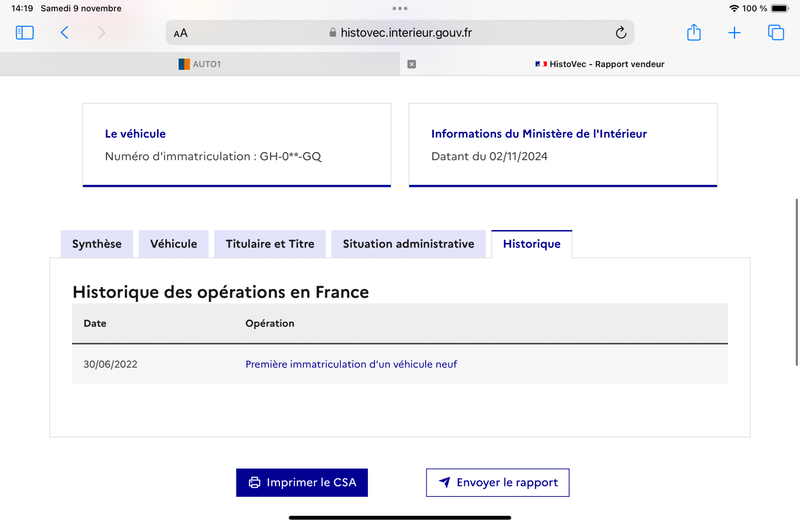Screen dimensions: 800x525
Task: Open the Safari sidebar panel icon
Action: tap(24, 33)
